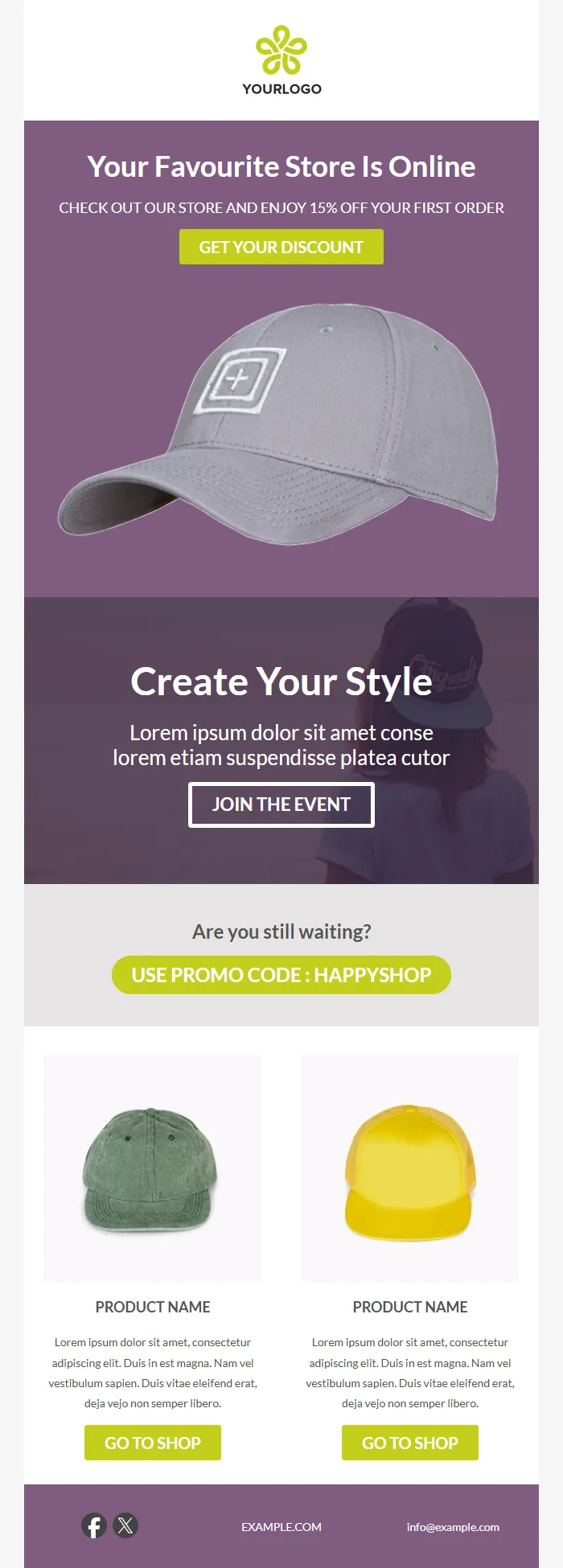Click the GET YOUR DISCOUNT button
This screenshot has width=563, height=1568.
(281, 247)
